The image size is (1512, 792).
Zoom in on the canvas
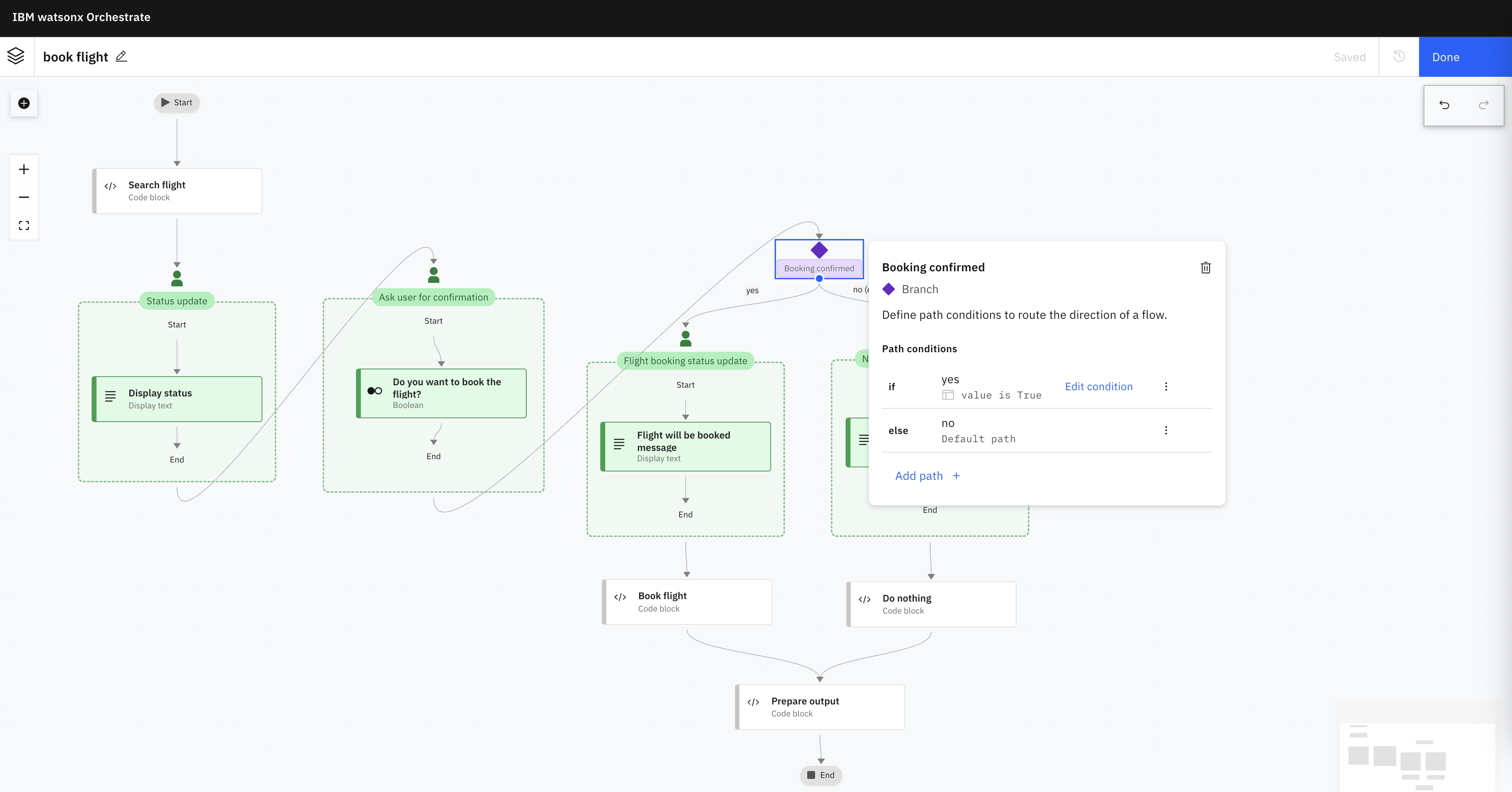(24, 170)
